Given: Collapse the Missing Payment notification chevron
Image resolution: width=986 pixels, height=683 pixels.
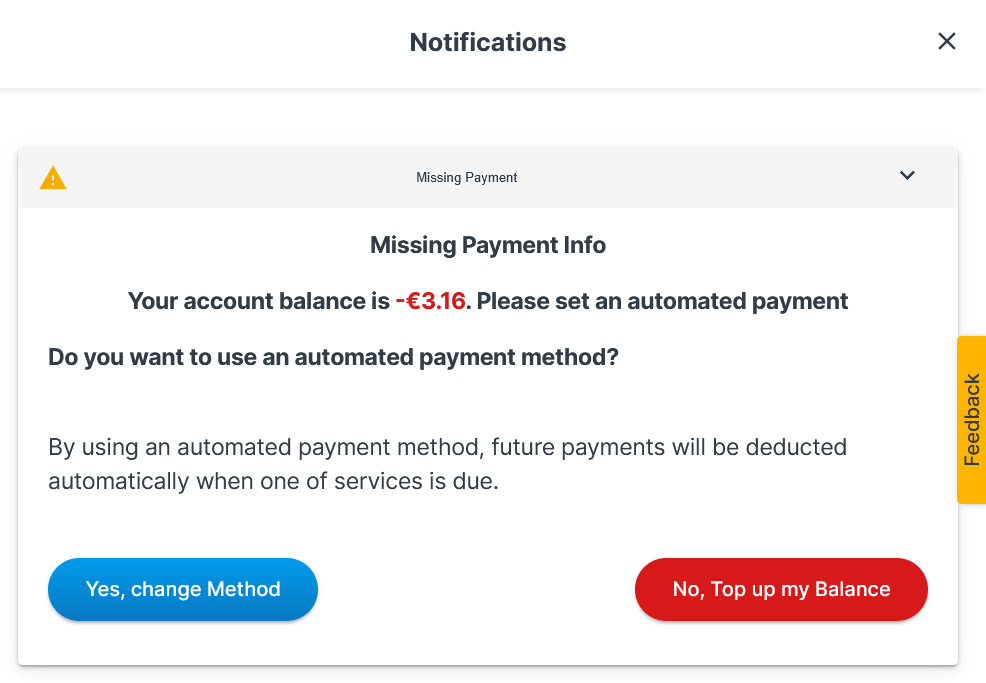Looking at the screenshot, I should coord(907,176).
